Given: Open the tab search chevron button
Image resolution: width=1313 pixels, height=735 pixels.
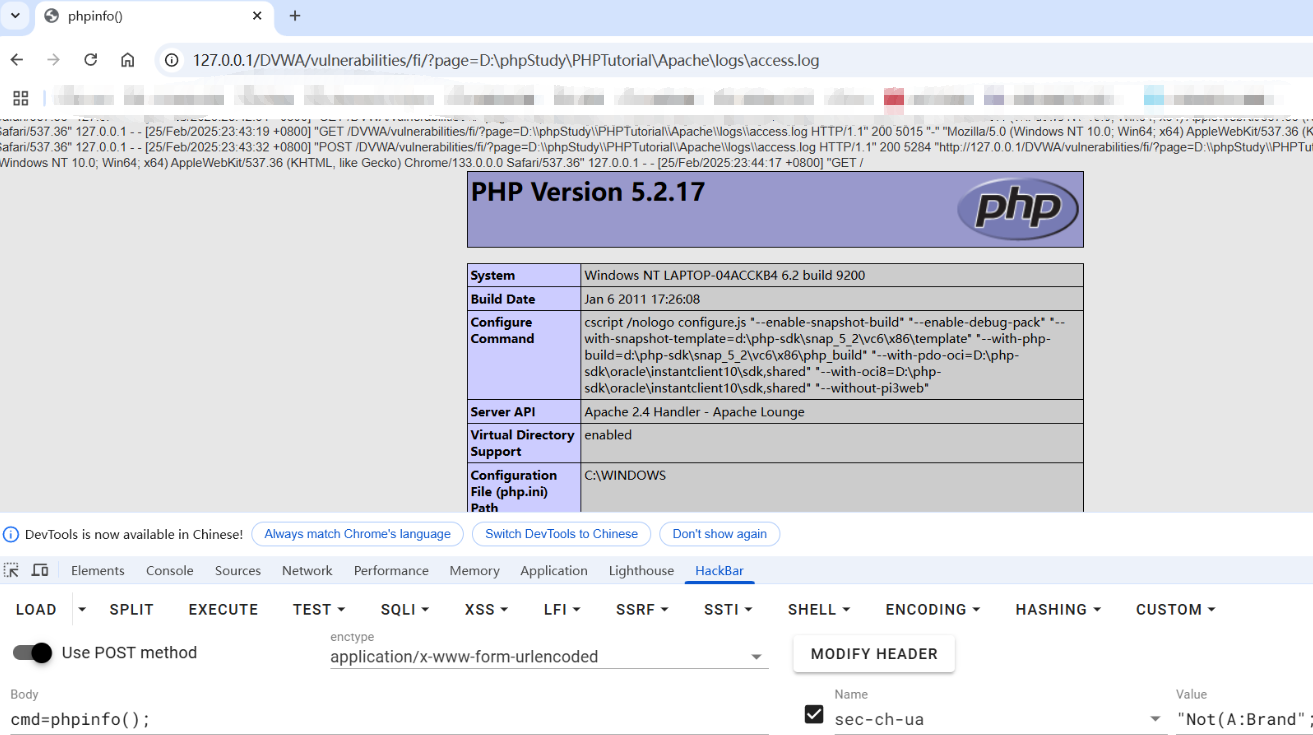Looking at the screenshot, I should 15,16.
